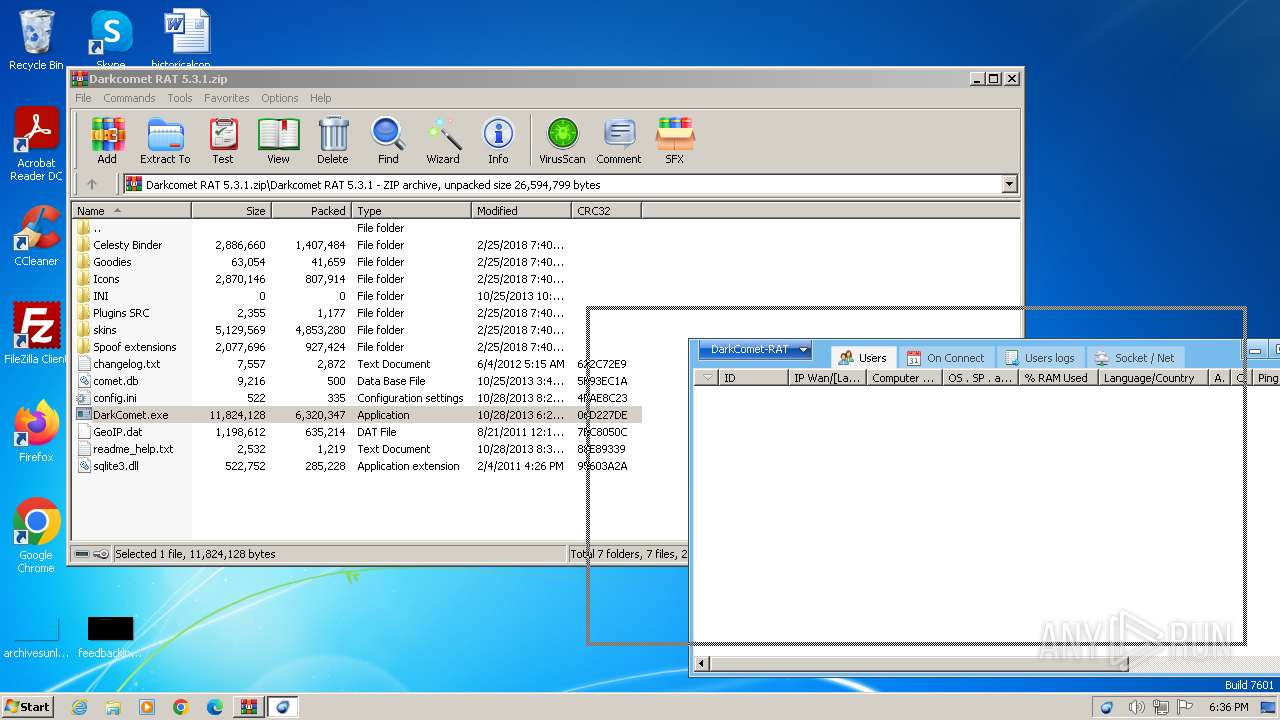
Task: Open FileZilla Client desktop icon
Action: (36, 334)
